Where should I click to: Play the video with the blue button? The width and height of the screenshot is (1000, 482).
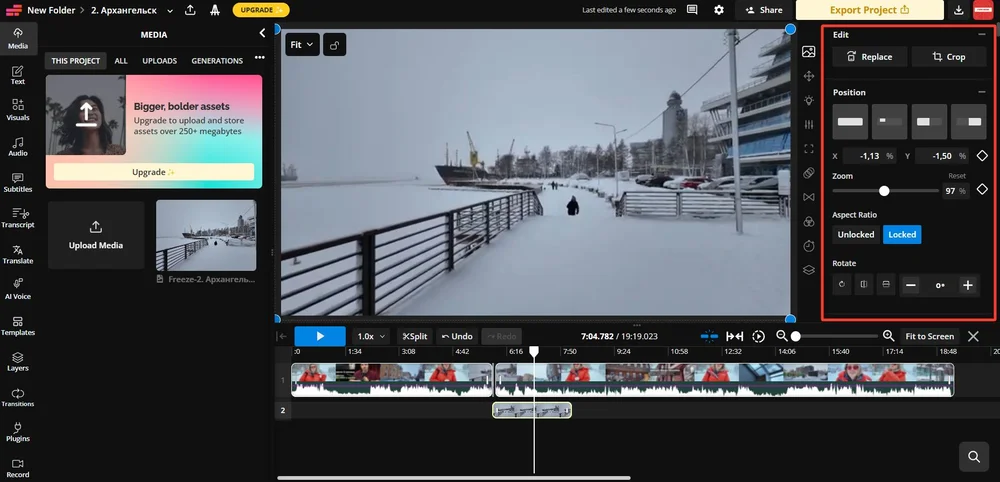(320, 337)
